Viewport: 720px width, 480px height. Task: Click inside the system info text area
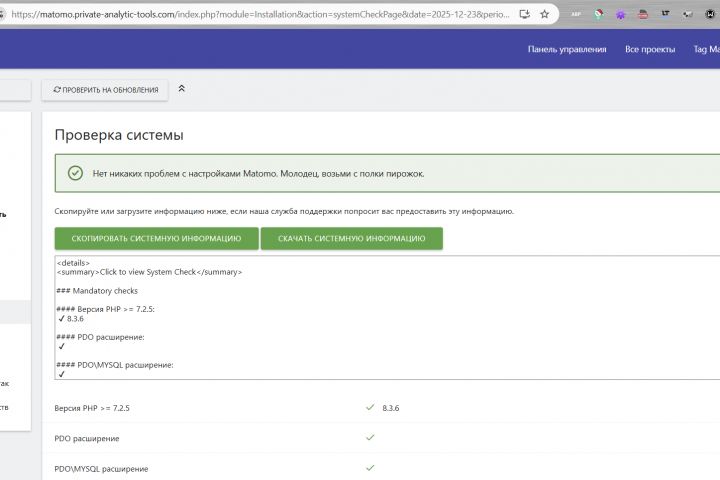click(x=387, y=318)
